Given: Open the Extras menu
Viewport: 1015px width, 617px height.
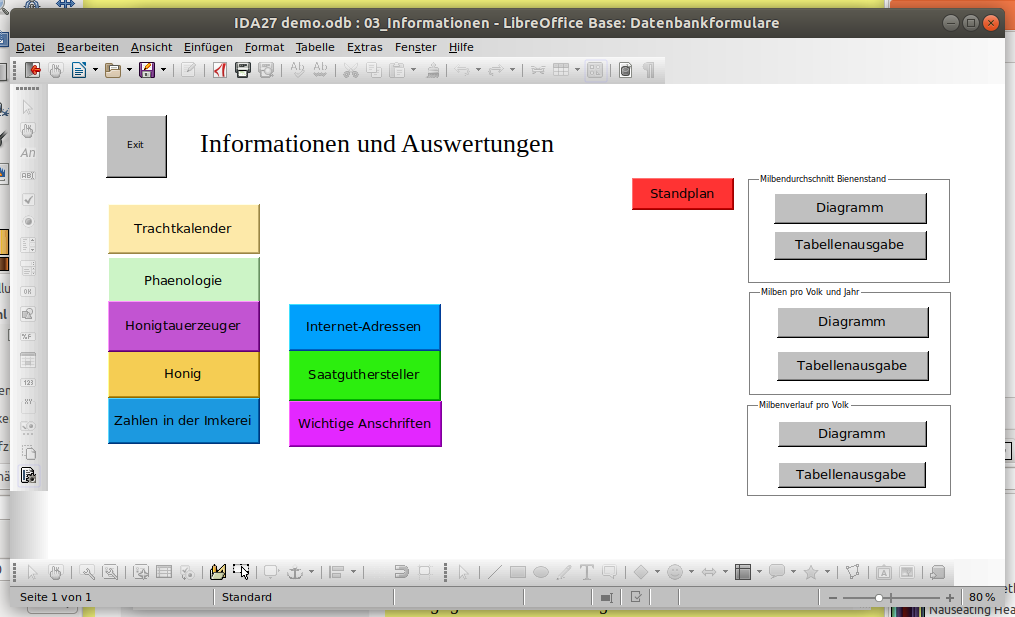Looking at the screenshot, I should [364, 47].
